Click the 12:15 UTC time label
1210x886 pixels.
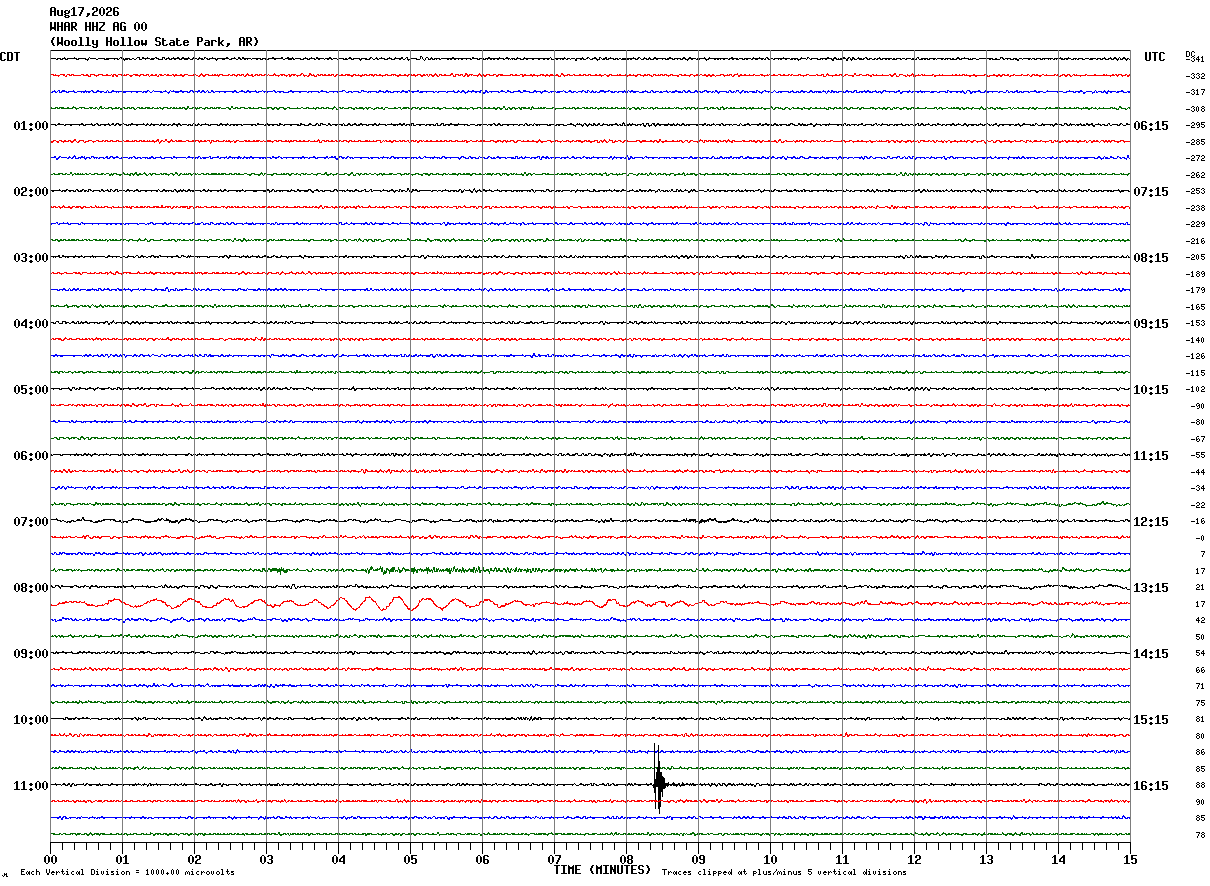click(x=1150, y=522)
